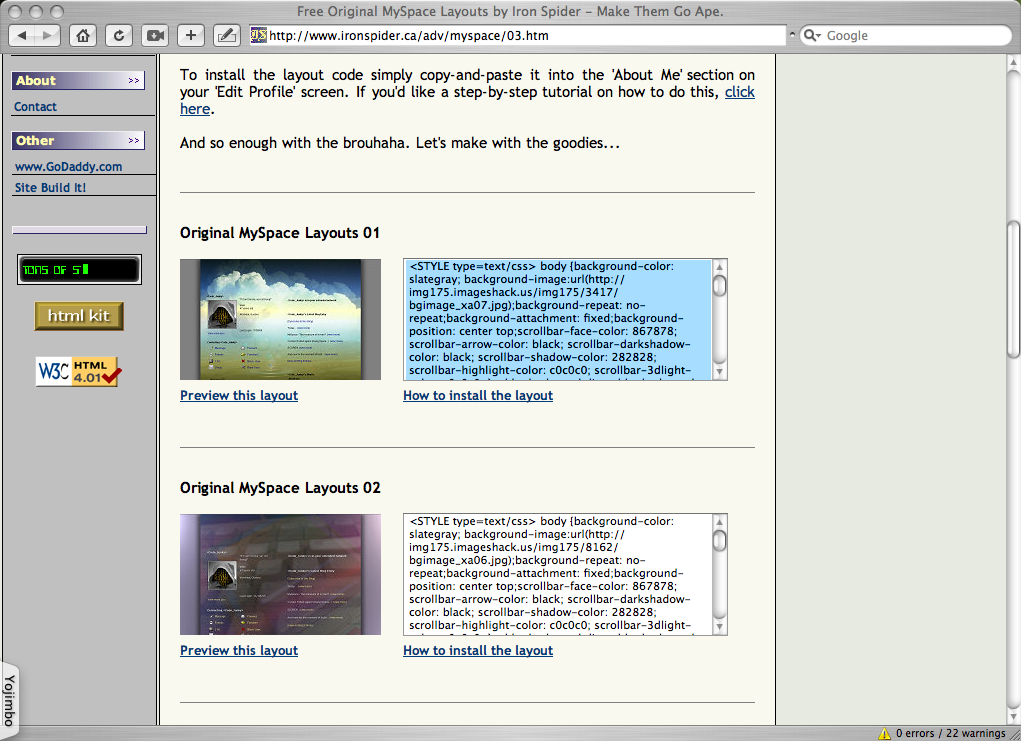Open the Contact sidebar link

[35, 107]
